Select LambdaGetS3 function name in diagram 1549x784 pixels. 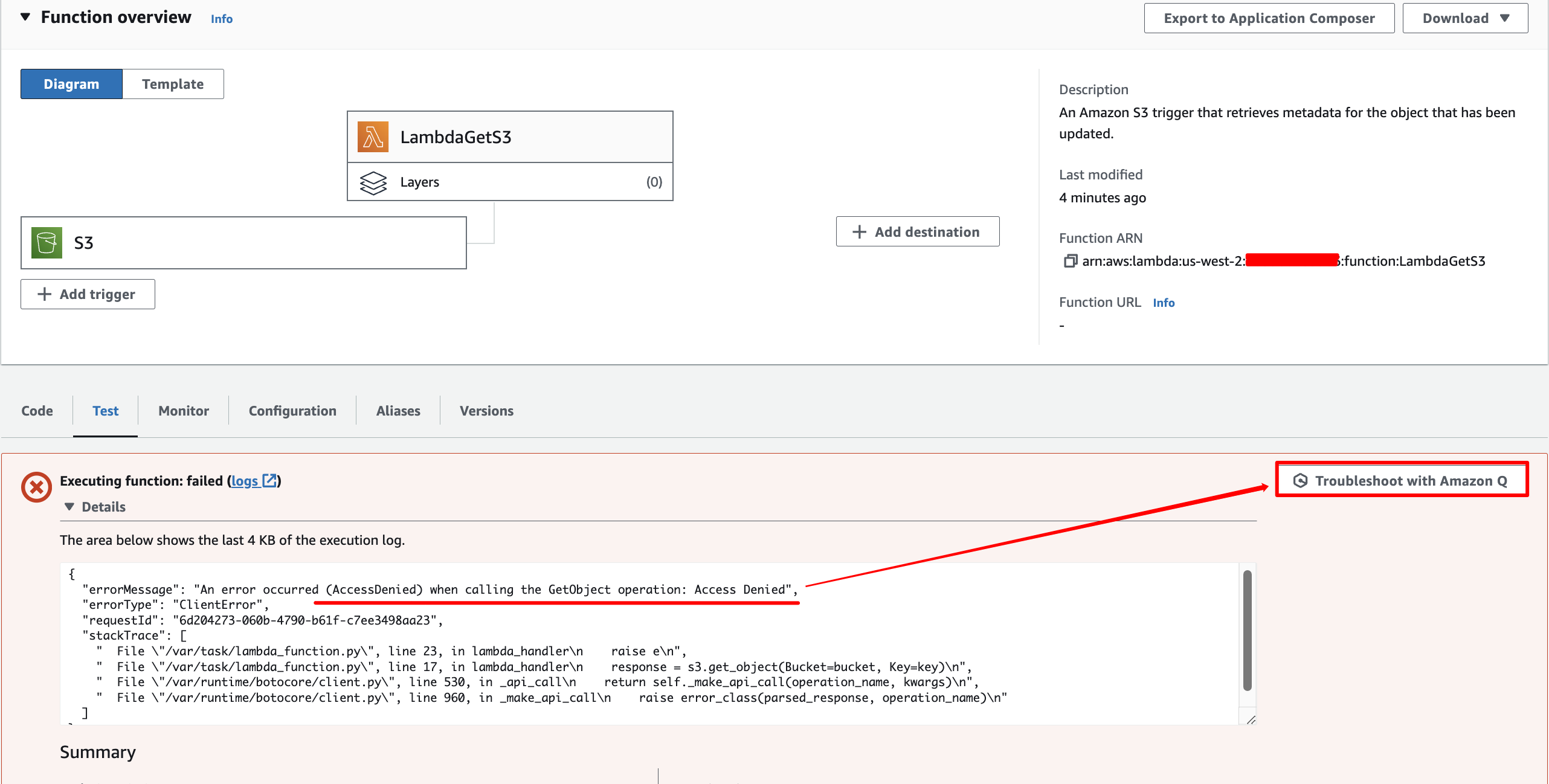point(456,137)
